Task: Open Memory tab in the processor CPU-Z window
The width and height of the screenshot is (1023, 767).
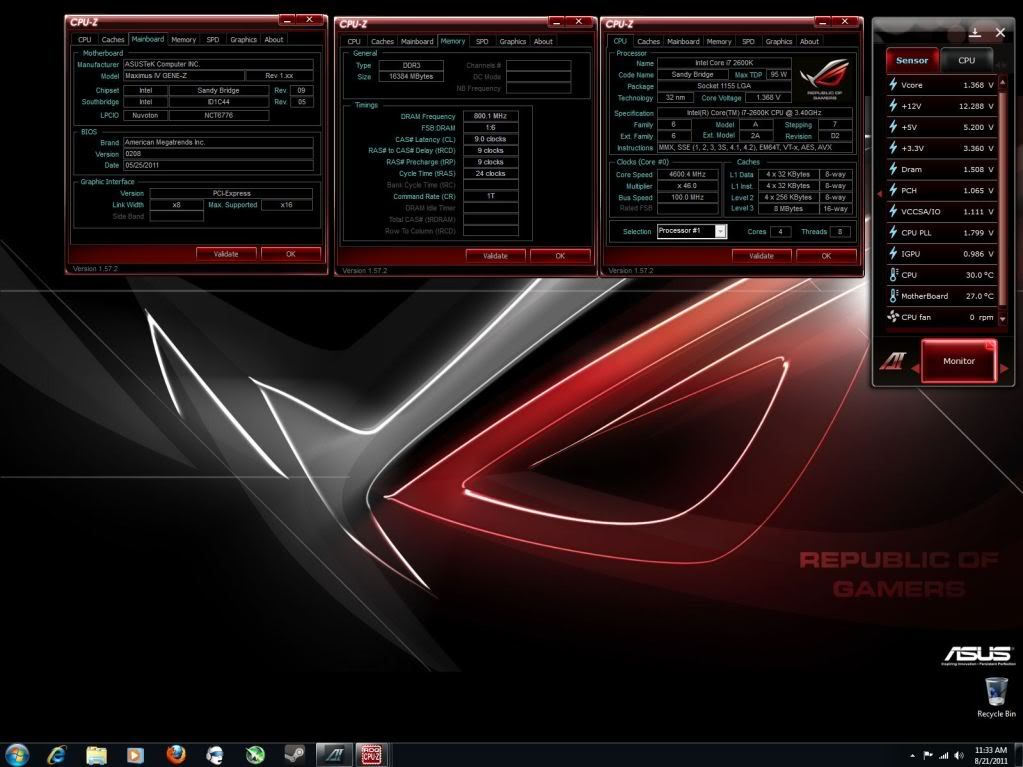Action: [x=718, y=41]
